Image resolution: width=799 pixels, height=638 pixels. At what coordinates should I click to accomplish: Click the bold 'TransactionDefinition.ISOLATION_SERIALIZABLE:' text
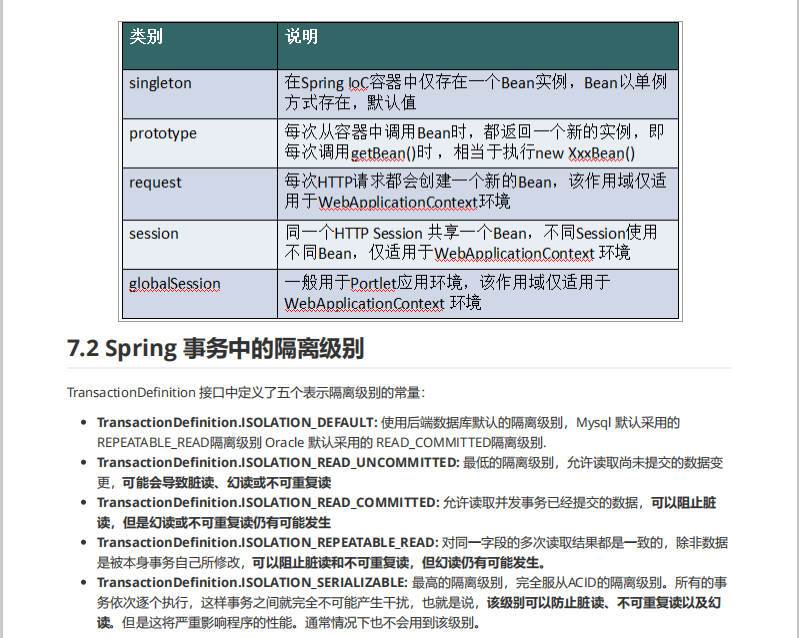point(252,582)
